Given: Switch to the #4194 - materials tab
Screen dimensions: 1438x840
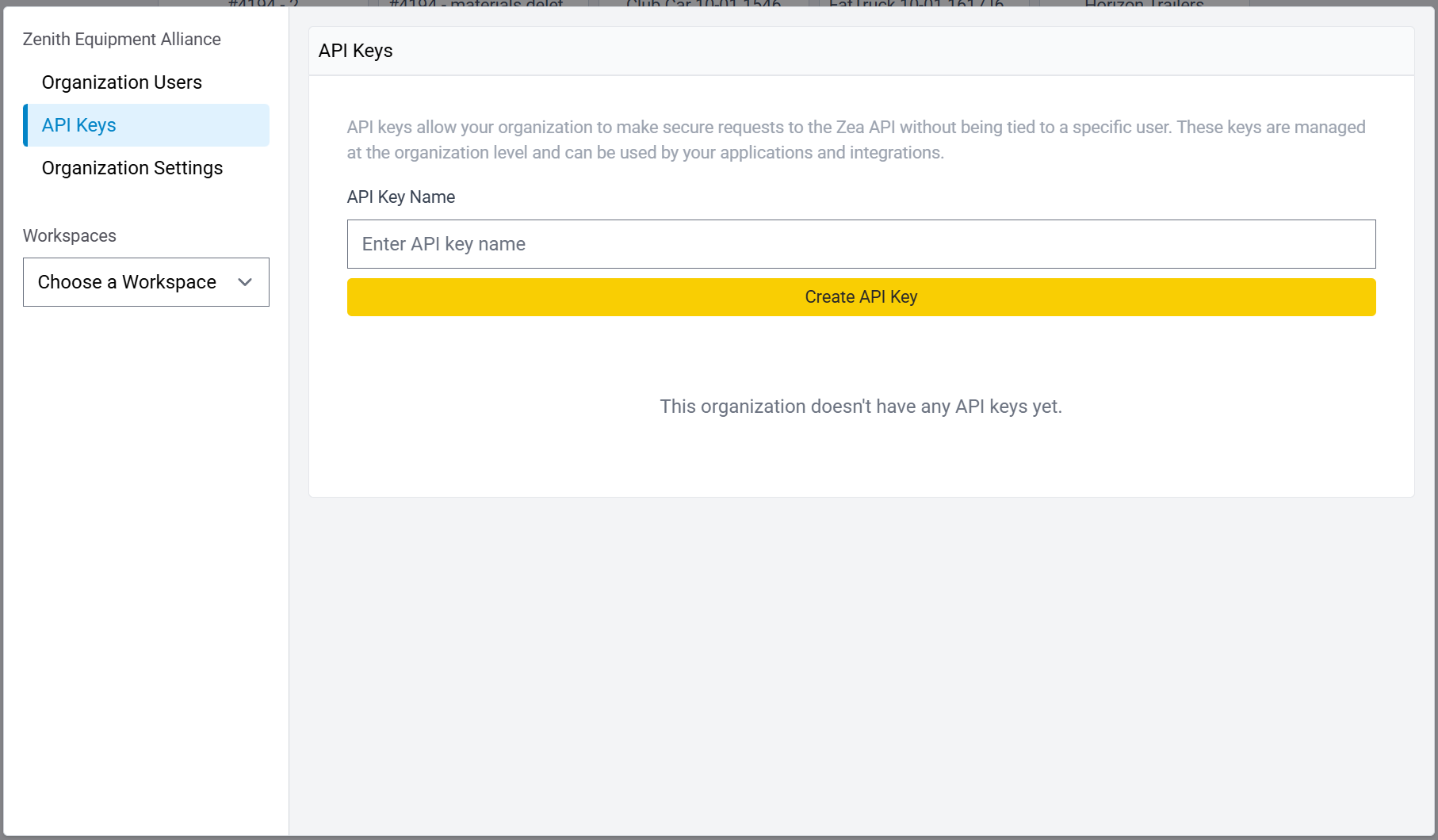Looking at the screenshot, I should click(476, 4).
